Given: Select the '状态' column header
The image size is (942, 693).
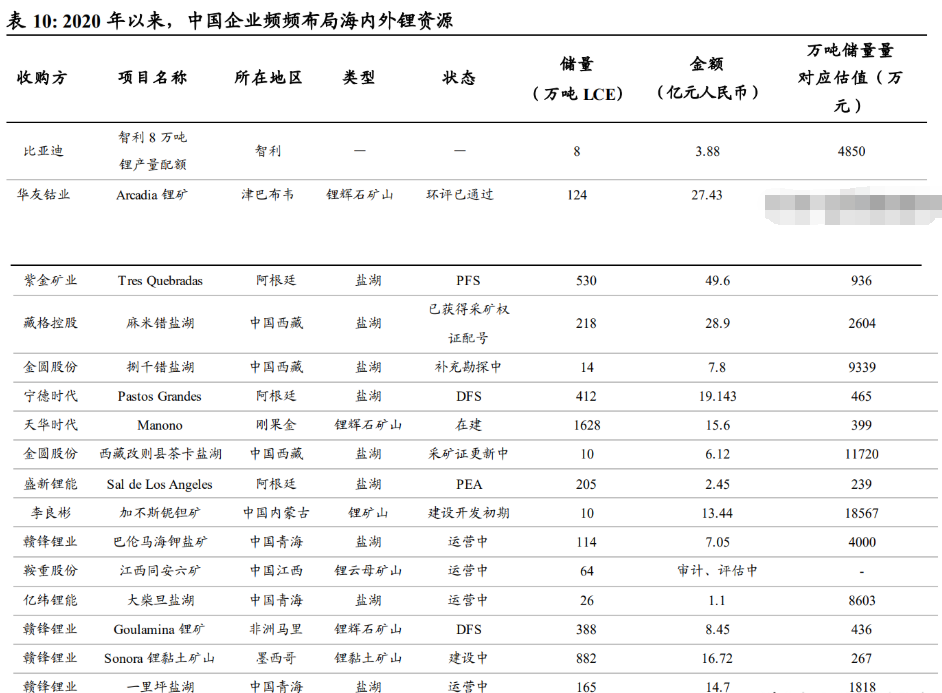Looking at the screenshot, I should pos(460,77).
